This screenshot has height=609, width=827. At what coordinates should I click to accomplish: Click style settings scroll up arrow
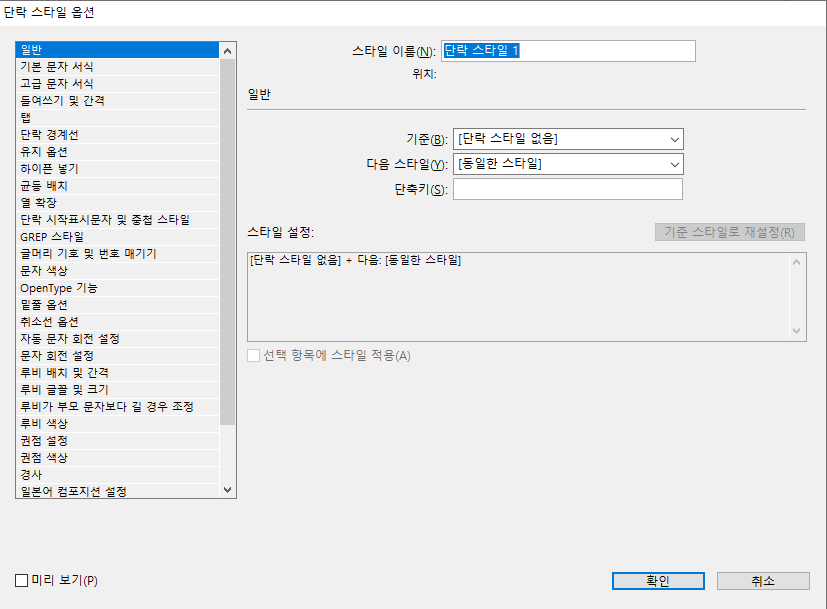pyautogui.click(x=796, y=262)
